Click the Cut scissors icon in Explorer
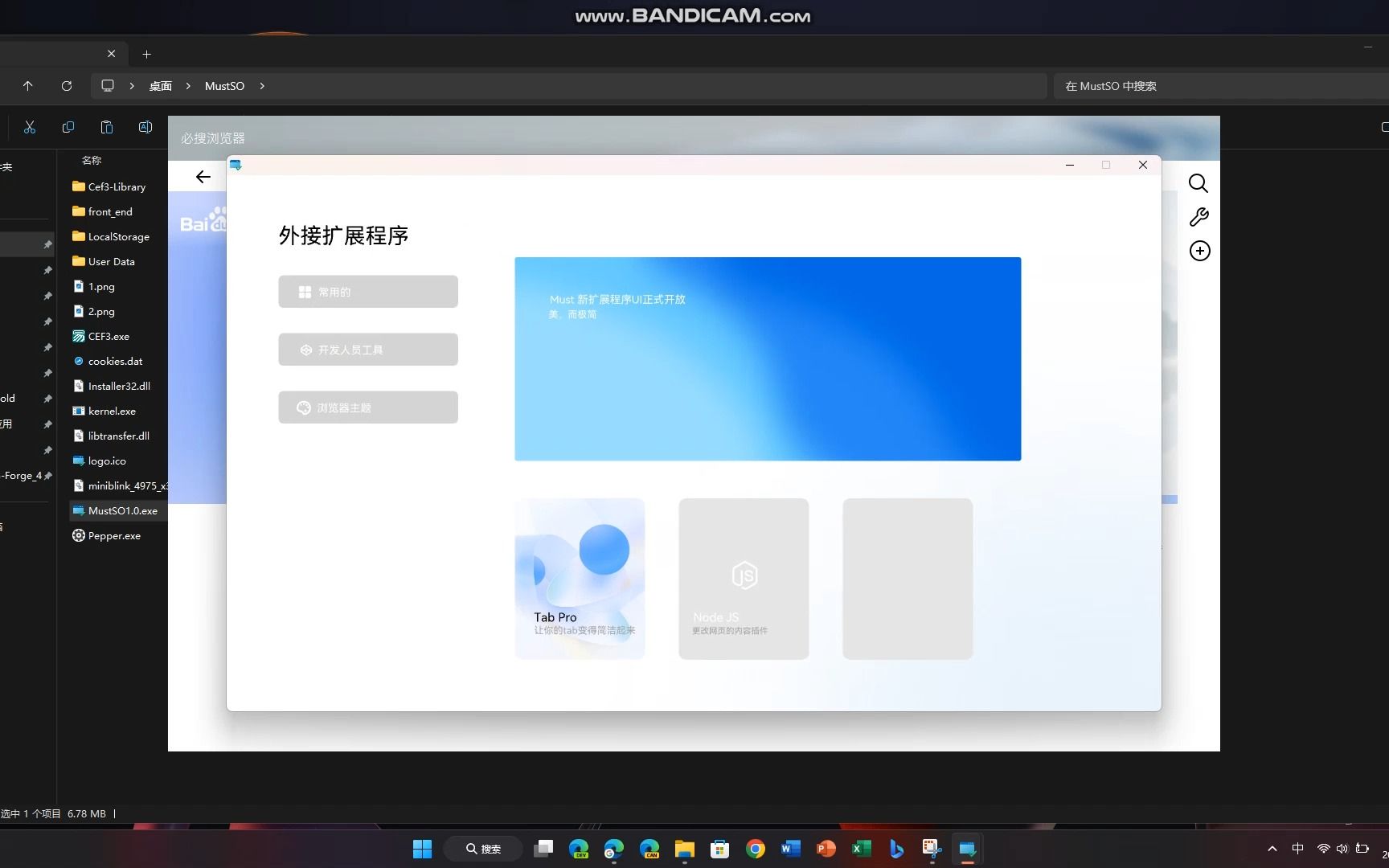The height and width of the screenshot is (868, 1389). click(30, 127)
